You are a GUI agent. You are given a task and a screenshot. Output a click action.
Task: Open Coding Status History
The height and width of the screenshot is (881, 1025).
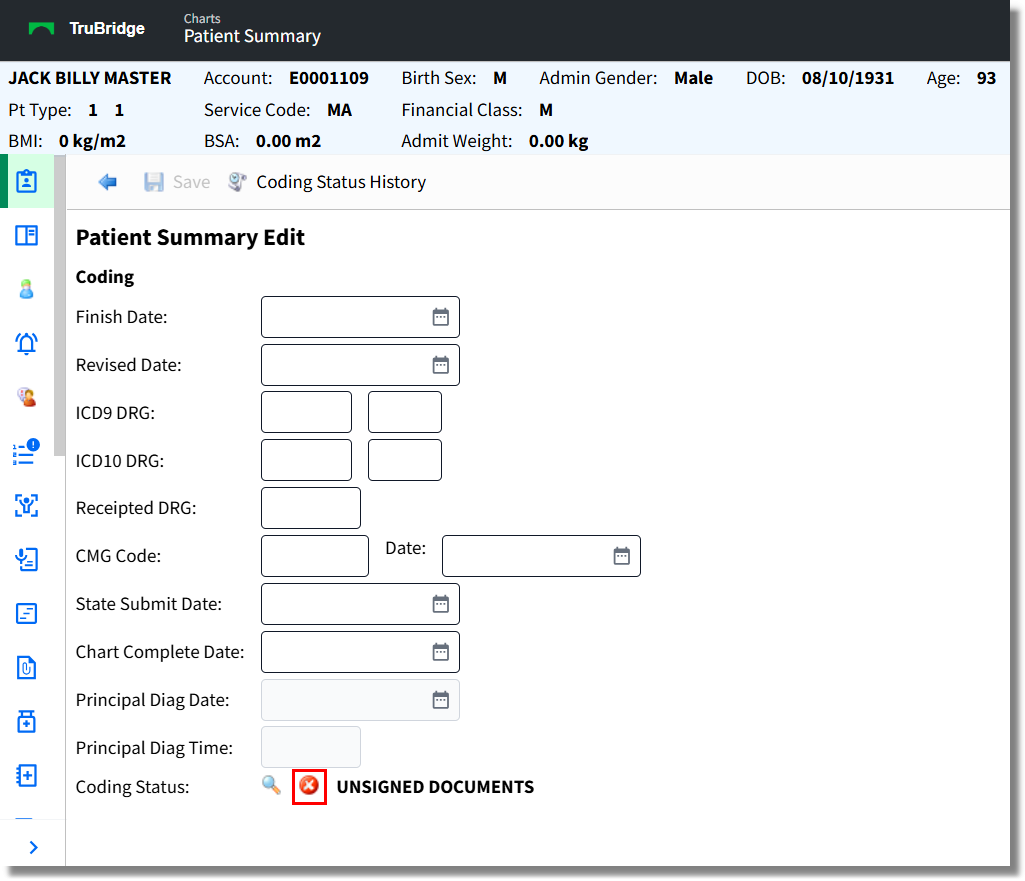341,182
